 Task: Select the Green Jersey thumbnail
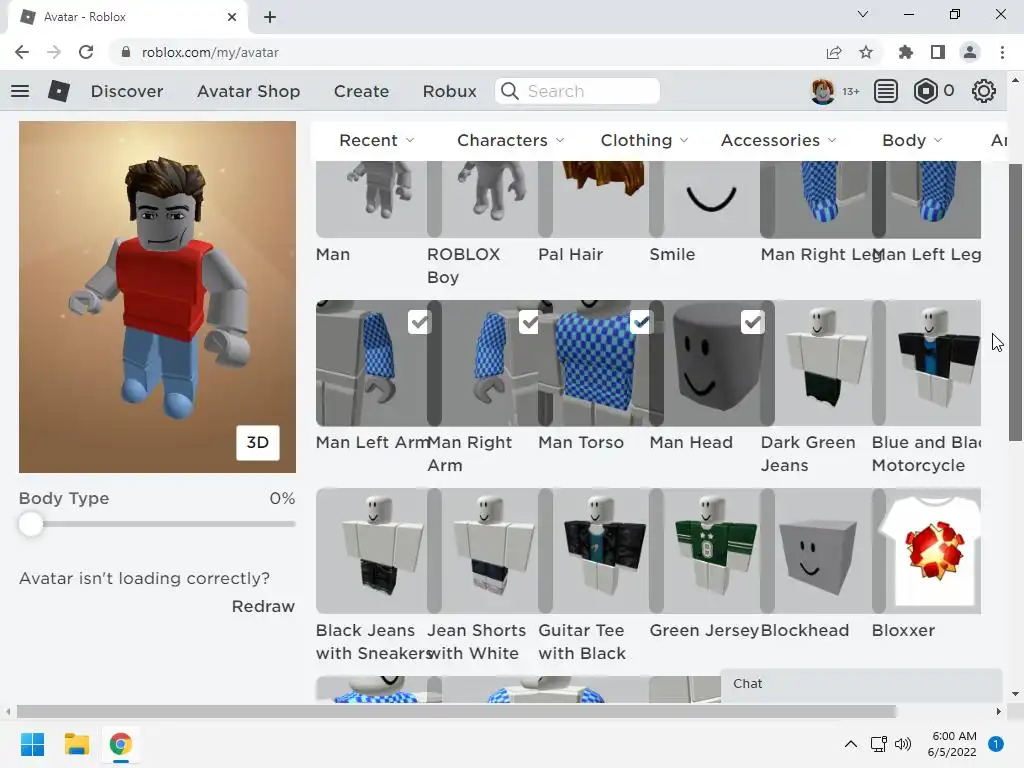705,551
